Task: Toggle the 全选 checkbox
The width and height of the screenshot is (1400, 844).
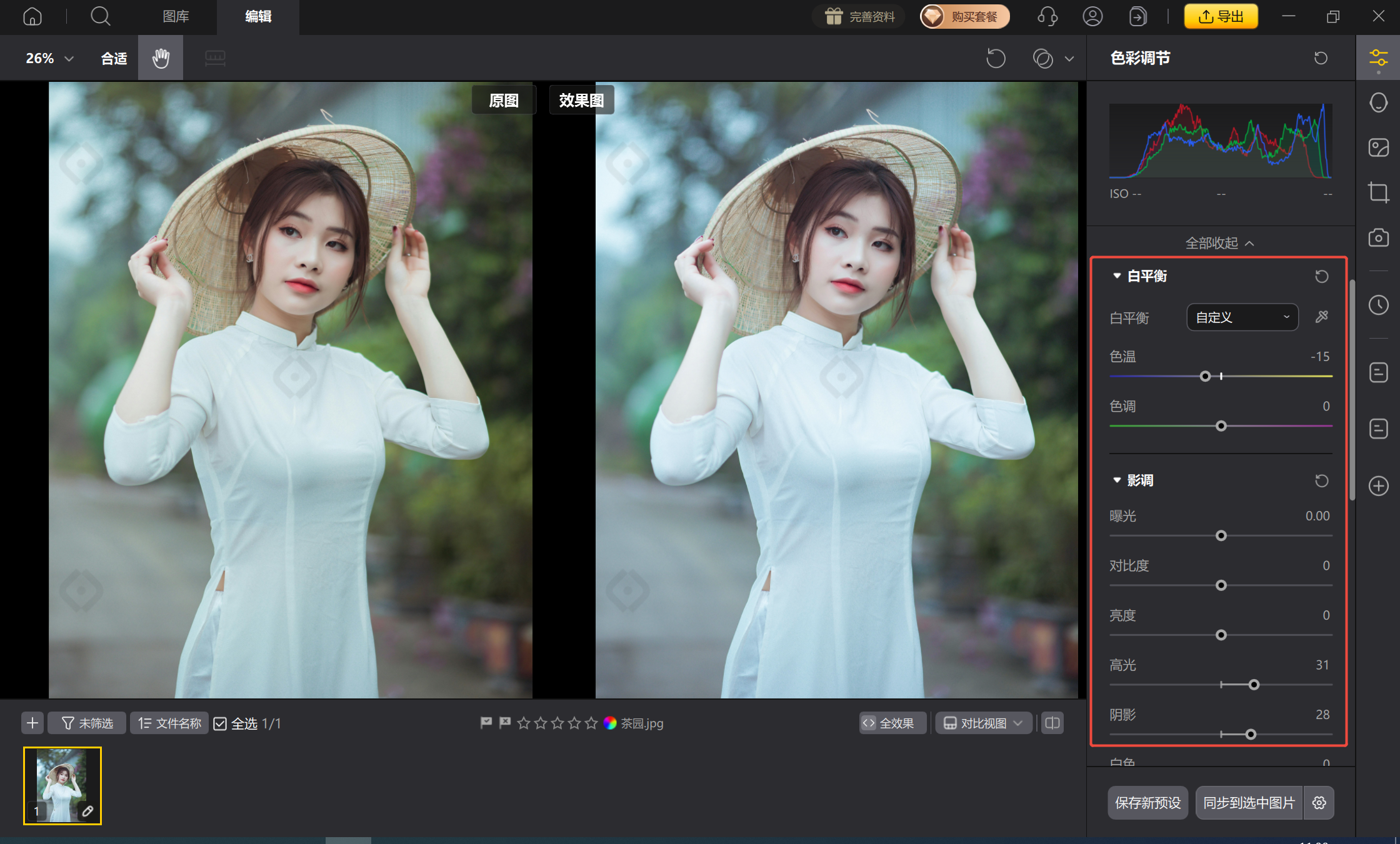Action: [x=220, y=723]
